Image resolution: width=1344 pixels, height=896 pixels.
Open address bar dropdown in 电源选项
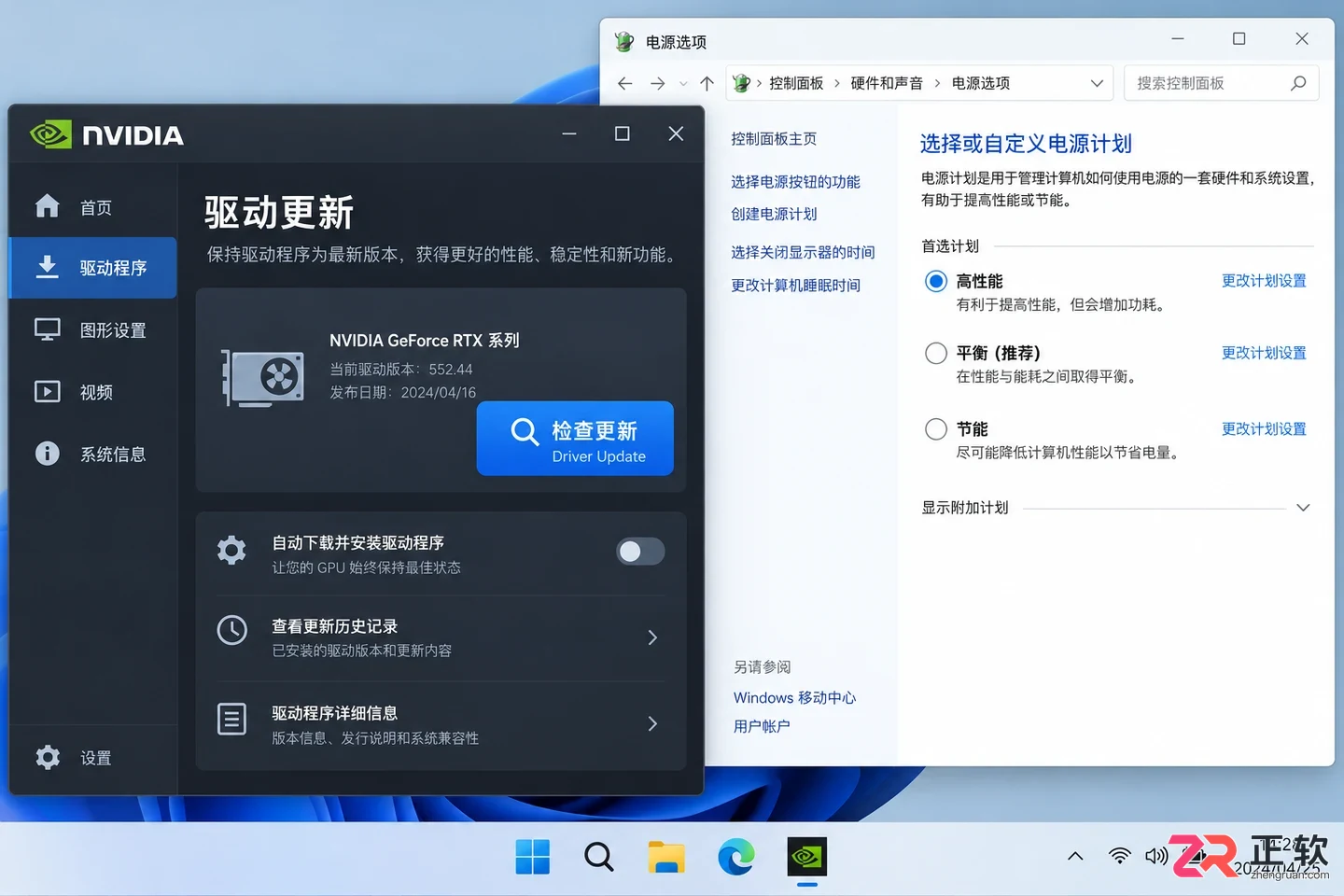pyautogui.click(x=1097, y=83)
